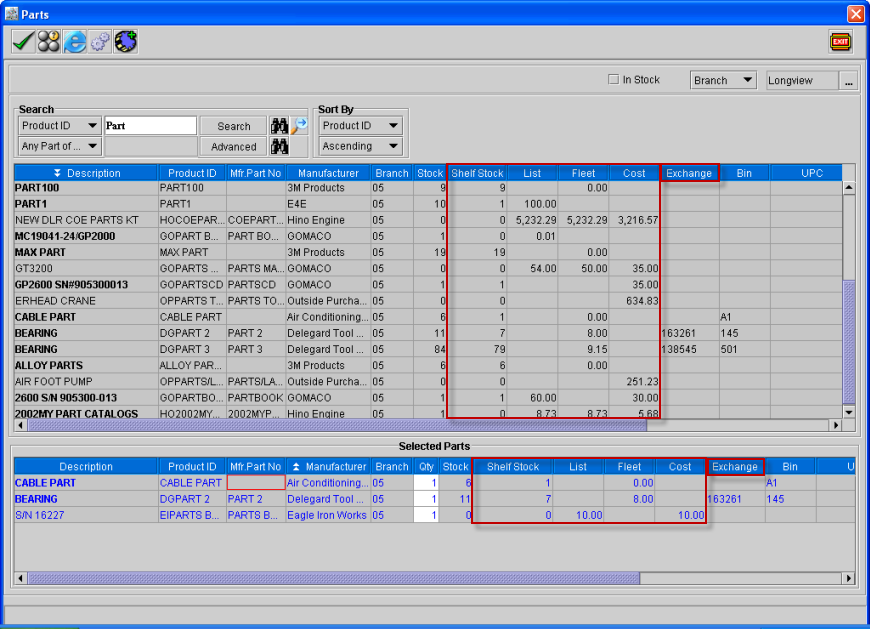Click Selected Parts horizontal scrollbar thumb
The height and width of the screenshot is (629, 870).
(x=334, y=579)
